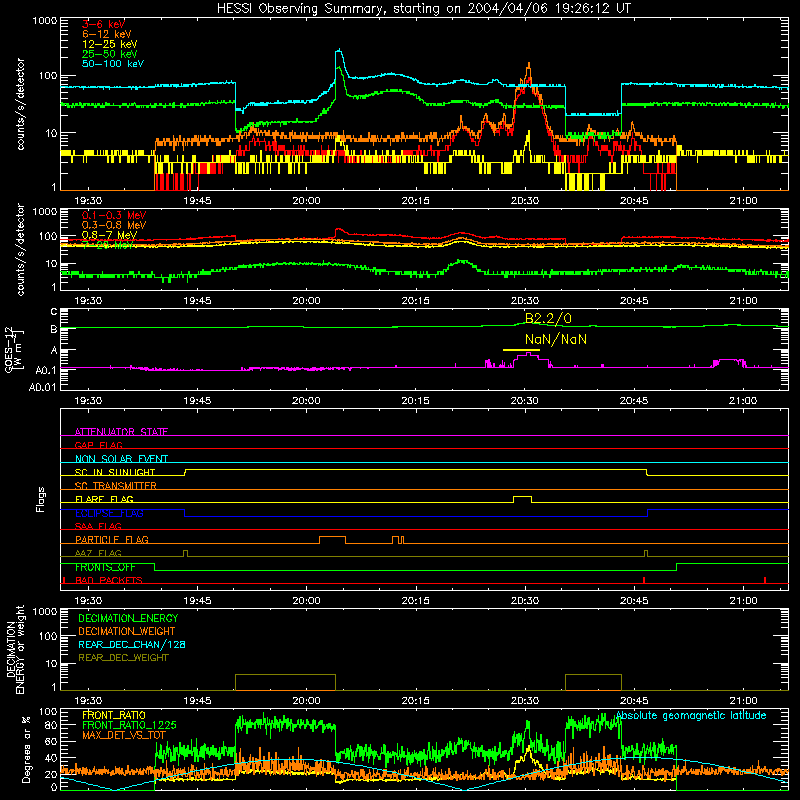Viewport: 800px width, 800px height.
Task: Click the 0.8-7 MeV legend label
Action: coord(109,235)
